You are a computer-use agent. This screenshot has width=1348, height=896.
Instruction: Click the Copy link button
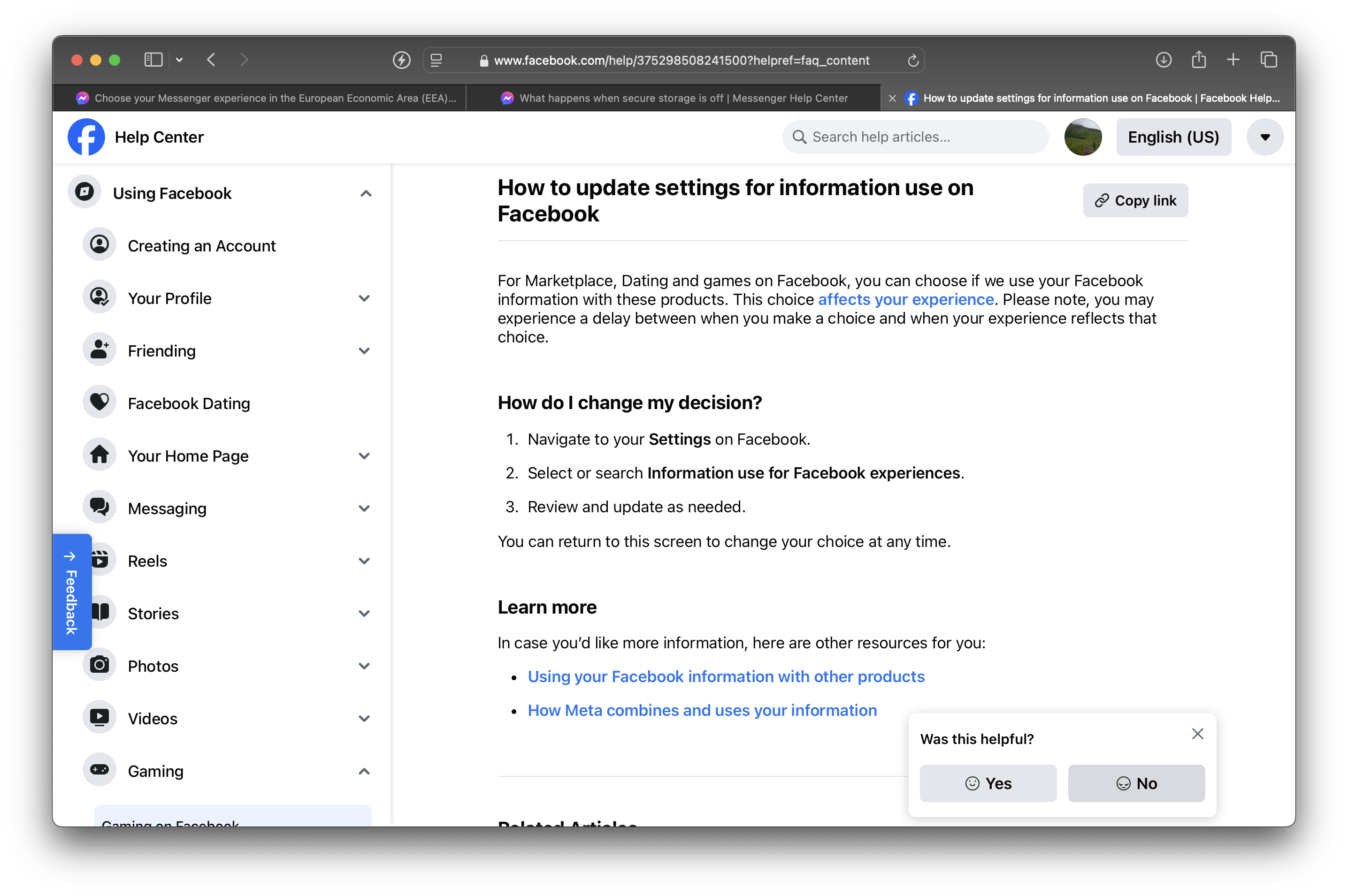[1135, 201]
